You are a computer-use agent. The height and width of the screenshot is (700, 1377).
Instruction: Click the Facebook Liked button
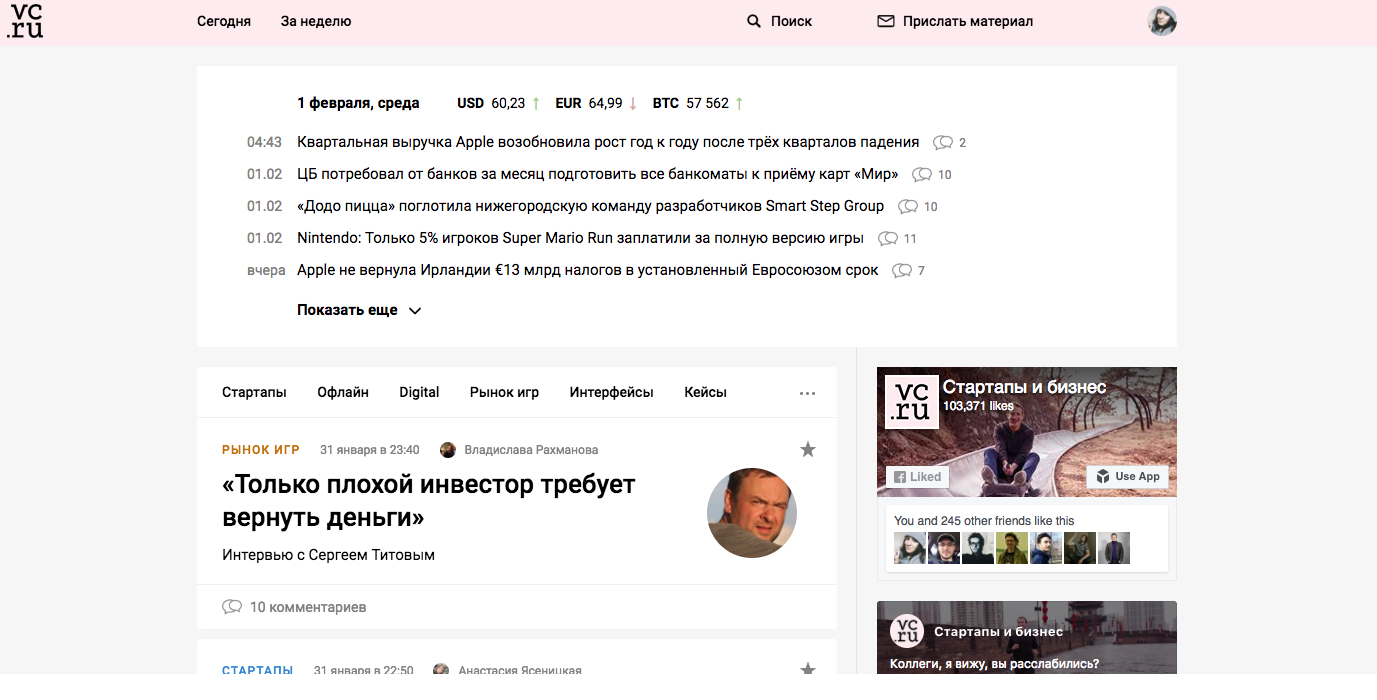(x=917, y=477)
